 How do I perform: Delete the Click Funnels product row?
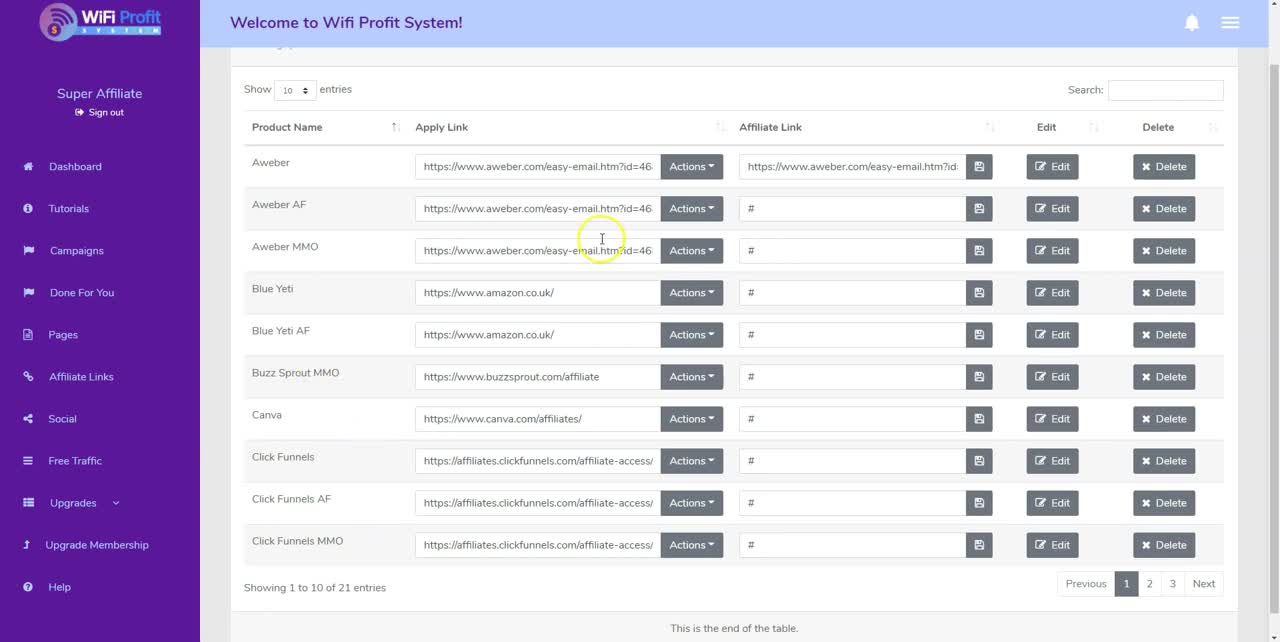coord(1163,461)
